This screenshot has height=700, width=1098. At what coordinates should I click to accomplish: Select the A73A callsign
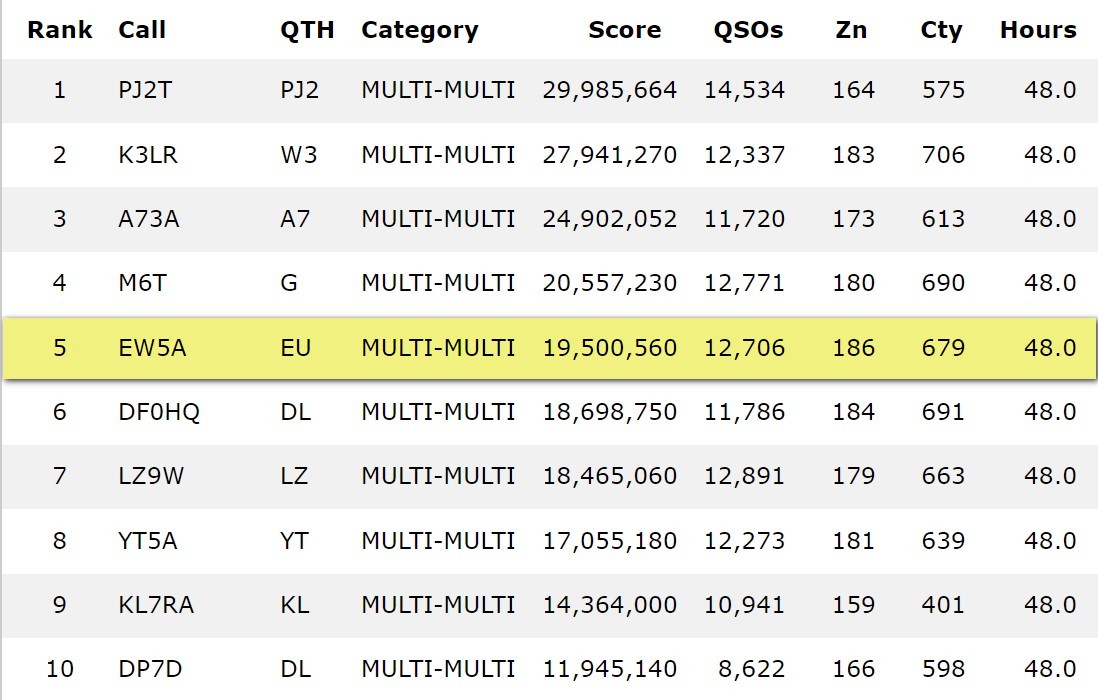148,219
